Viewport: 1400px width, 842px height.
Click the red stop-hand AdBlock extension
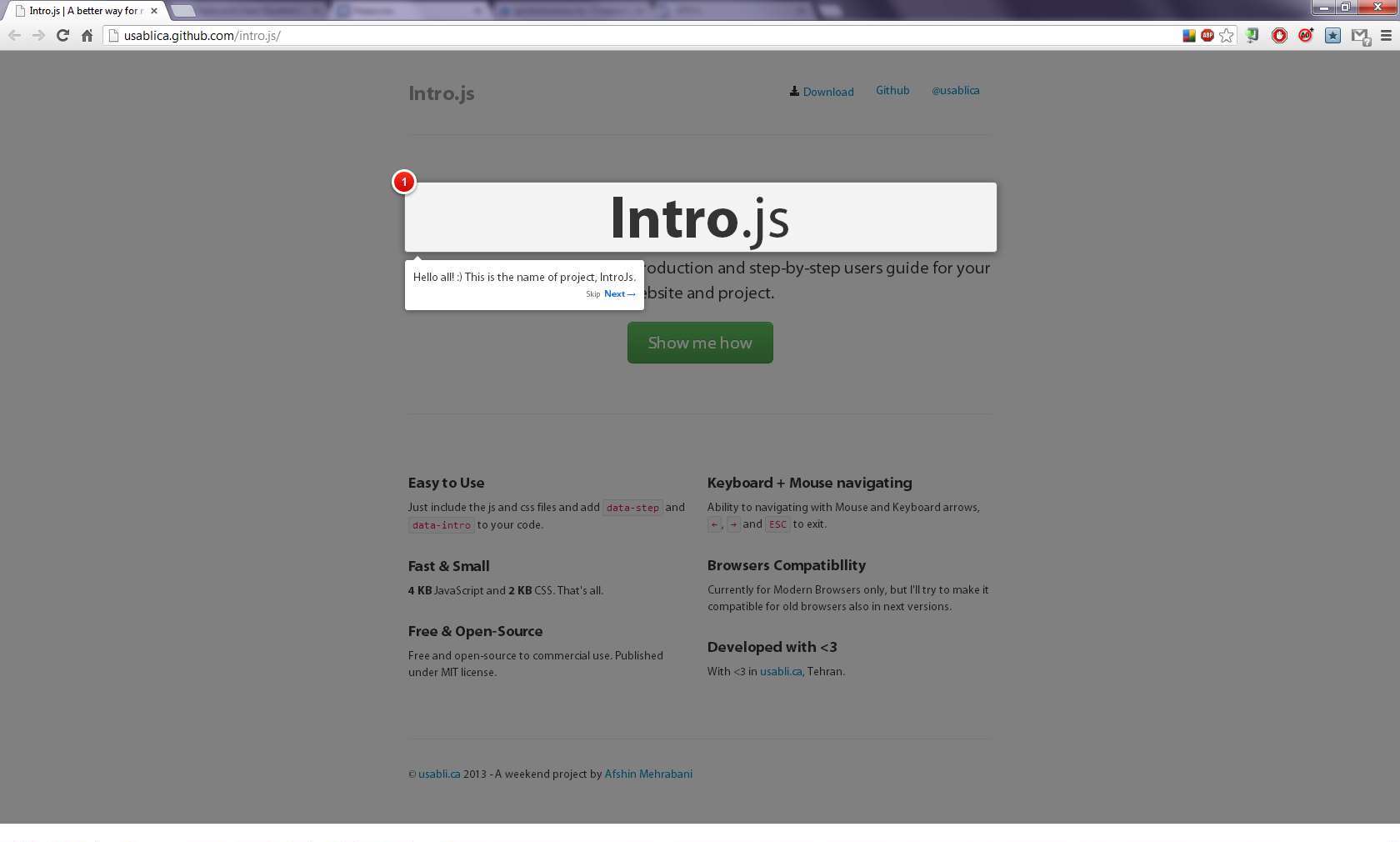1279,35
